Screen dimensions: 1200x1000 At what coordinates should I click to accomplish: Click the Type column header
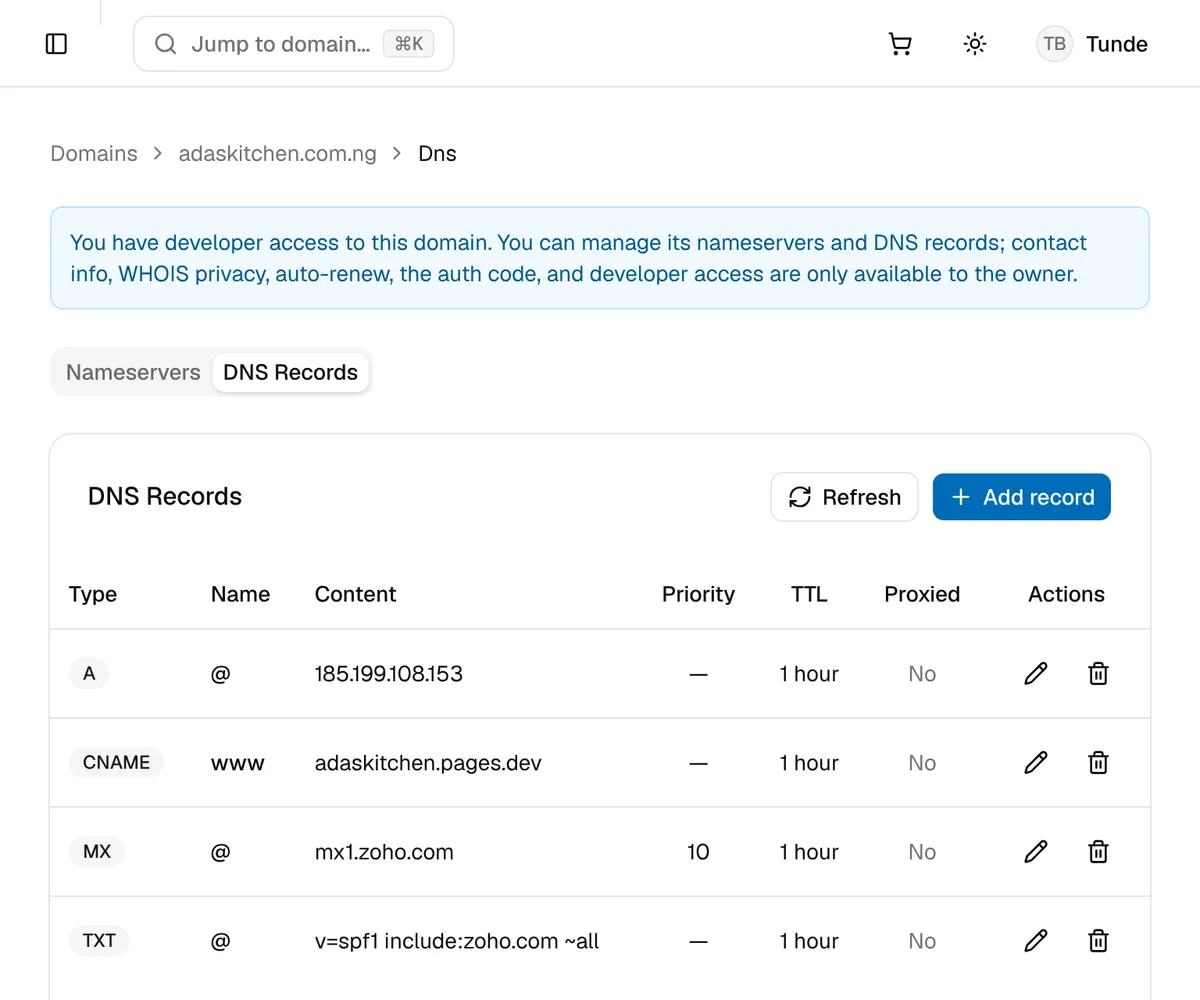(93, 594)
